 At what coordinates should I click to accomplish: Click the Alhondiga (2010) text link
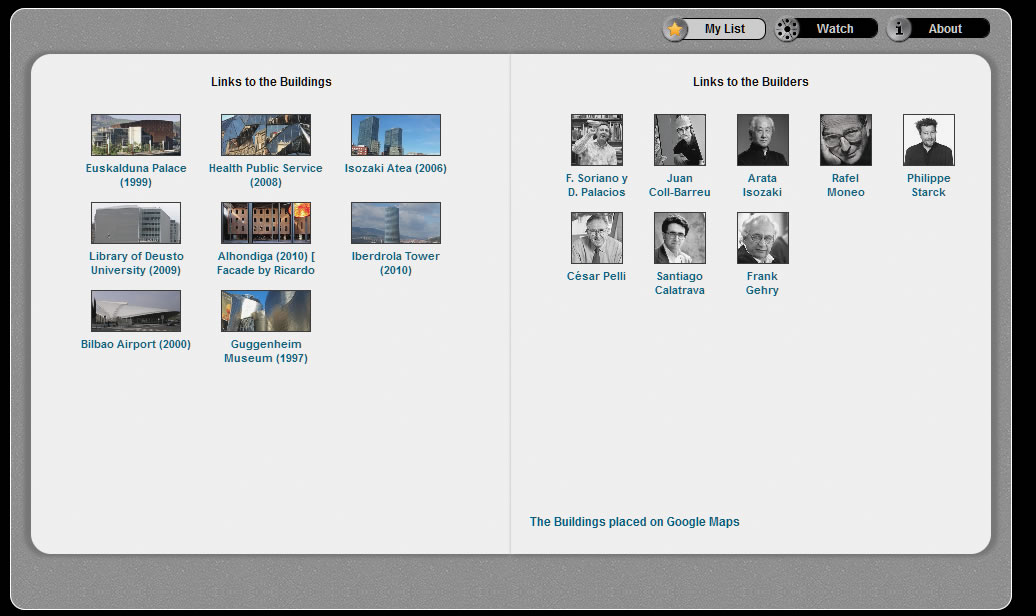266,263
